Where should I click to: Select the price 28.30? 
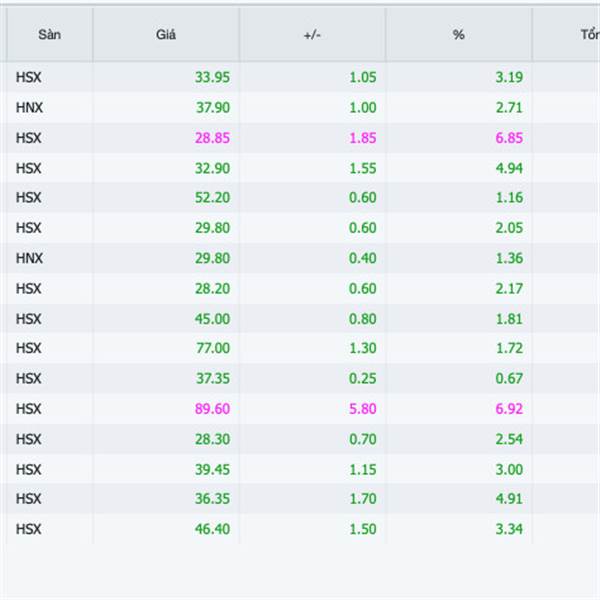pos(212,439)
